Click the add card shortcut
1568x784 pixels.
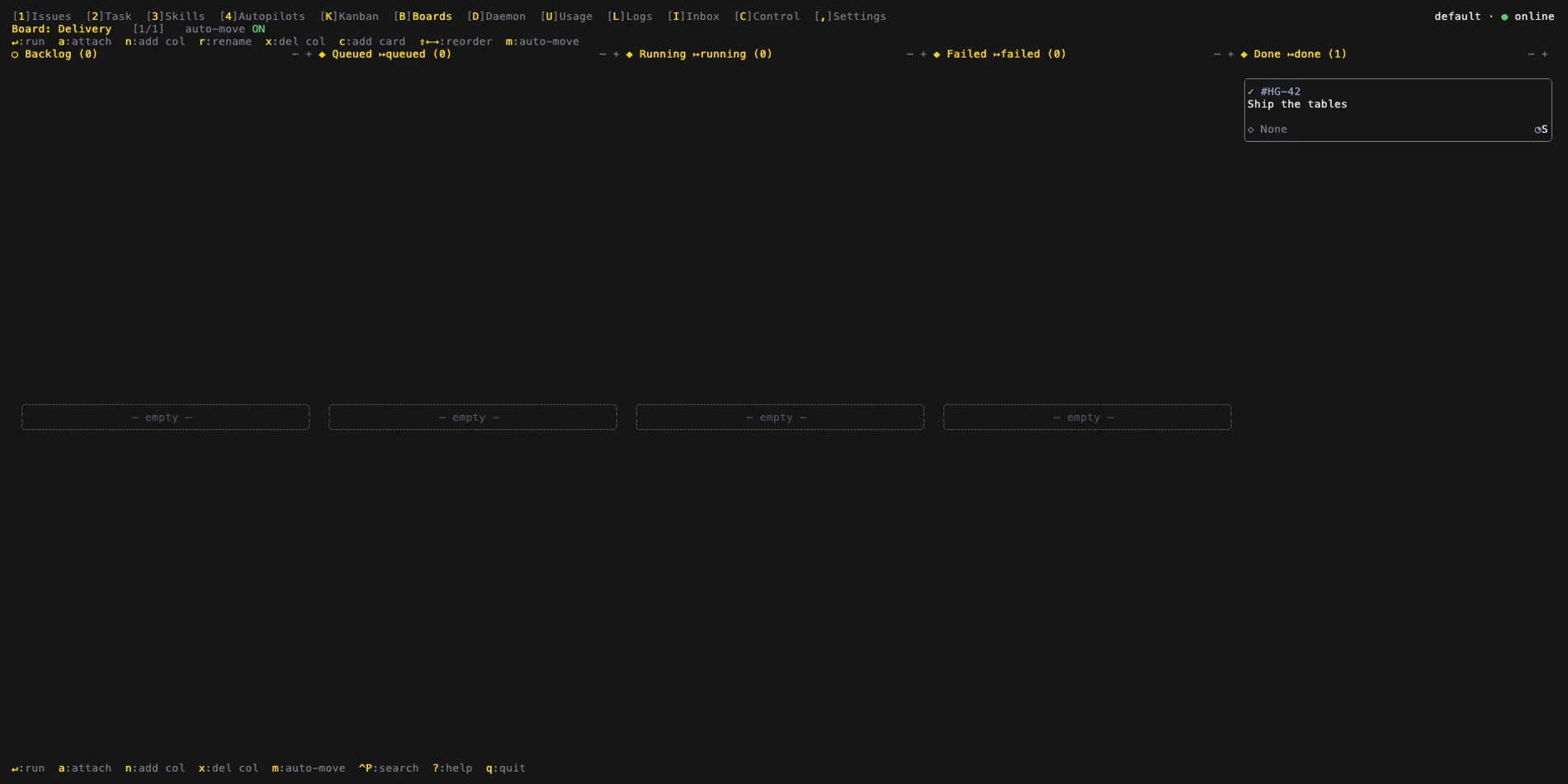[372, 41]
